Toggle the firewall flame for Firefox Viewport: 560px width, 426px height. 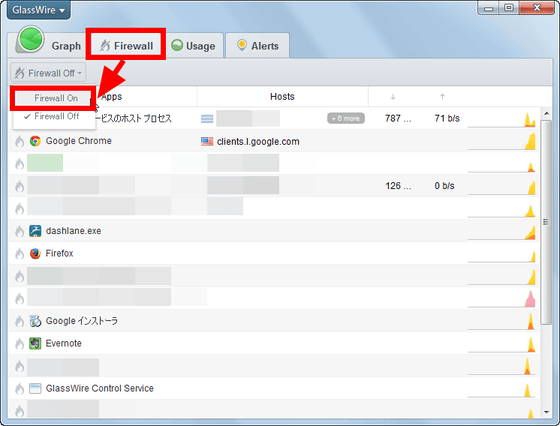[x=20, y=254]
